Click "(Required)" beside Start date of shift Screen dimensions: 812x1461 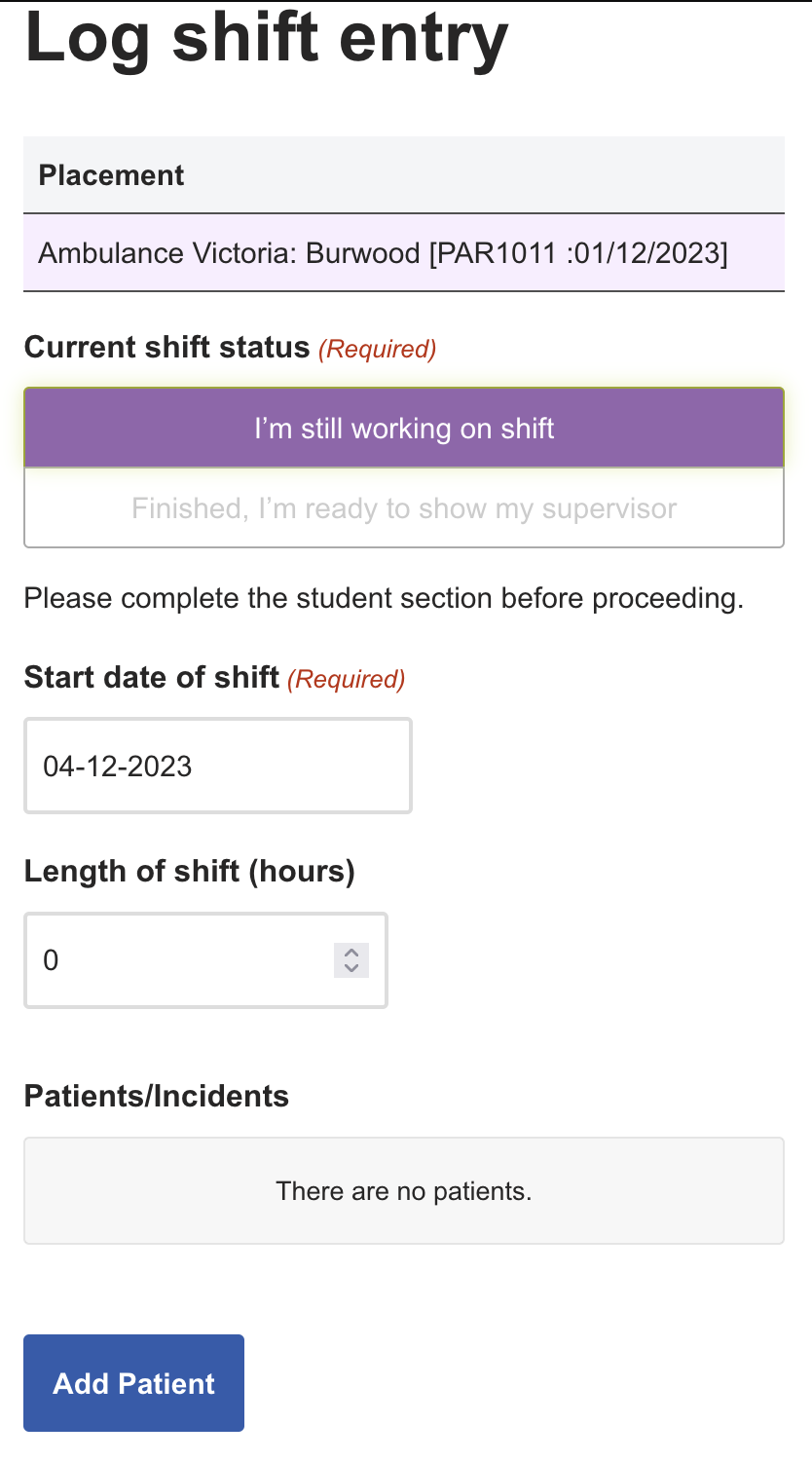point(347,679)
